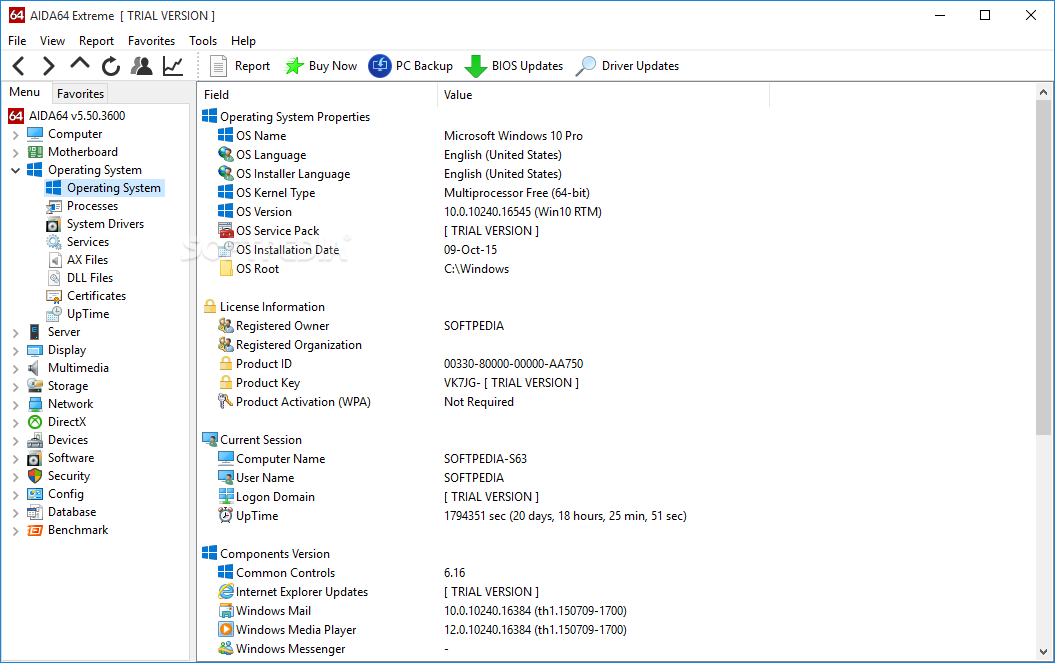This screenshot has width=1055, height=663.
Task: Open the Report menu
Action: coord(96,41)
